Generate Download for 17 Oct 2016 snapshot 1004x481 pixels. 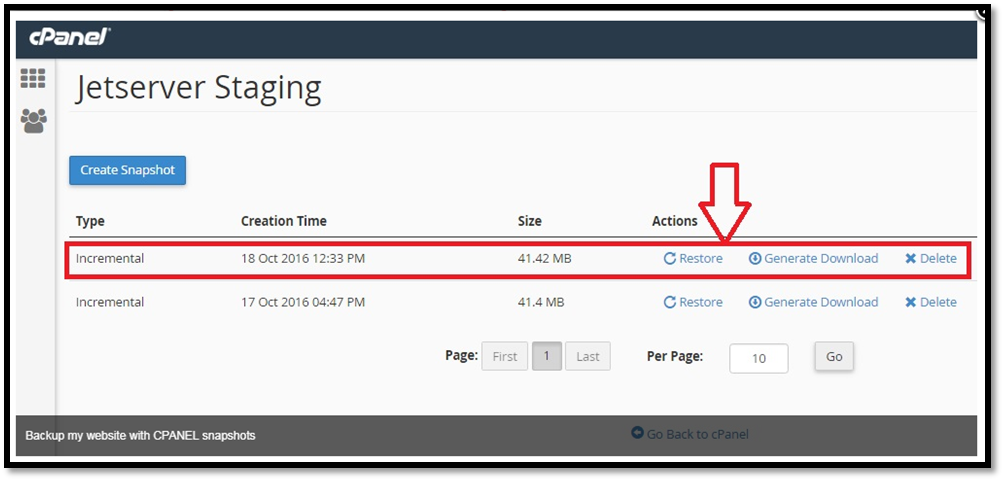click(813, 302)
